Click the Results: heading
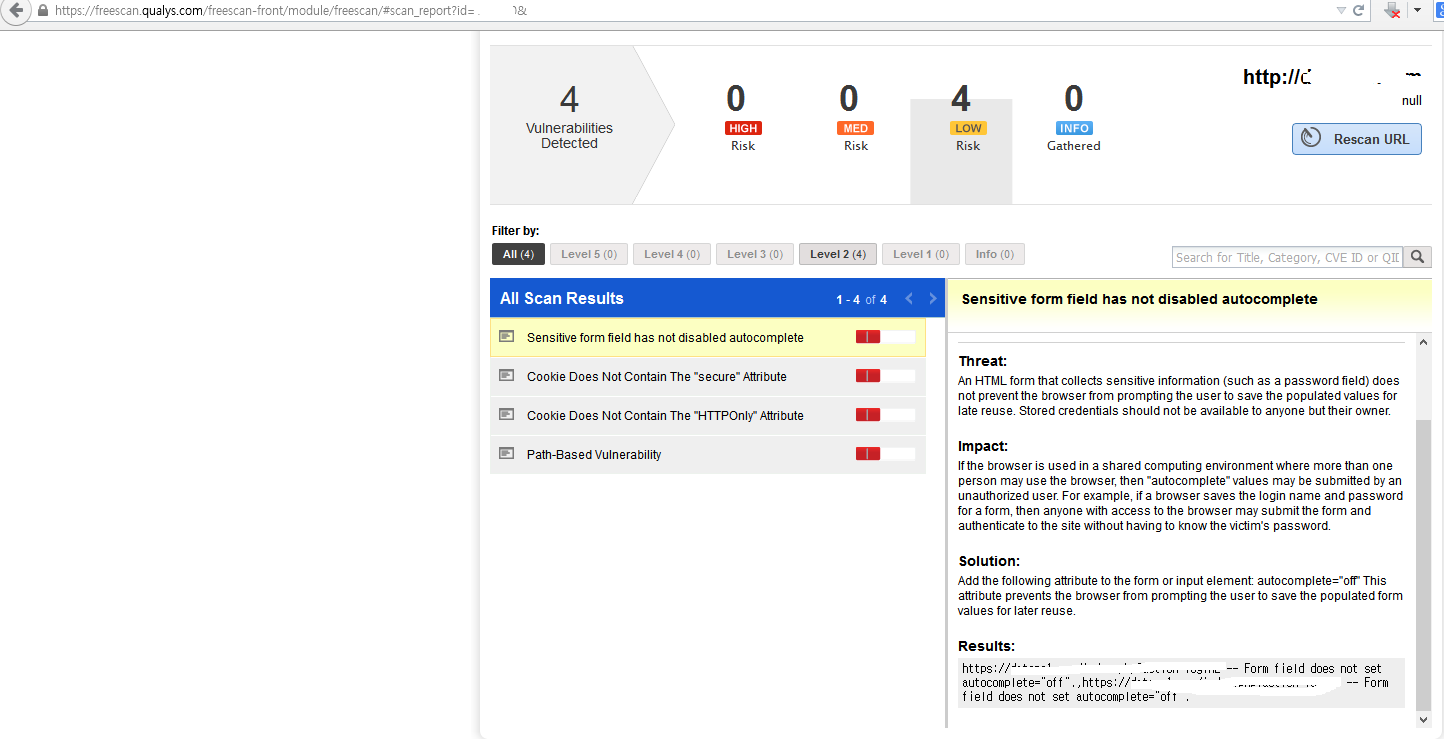The width and height of the screenshot is (1444, 739). (x=986, y=646)
